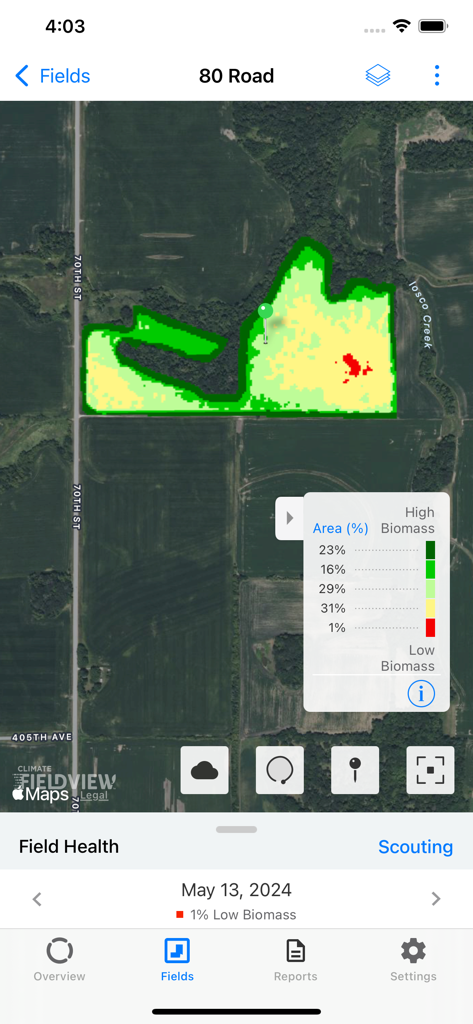Select the light green 29% swatch
Screen dimensions: 473x1024
click(x=430, y=589)
